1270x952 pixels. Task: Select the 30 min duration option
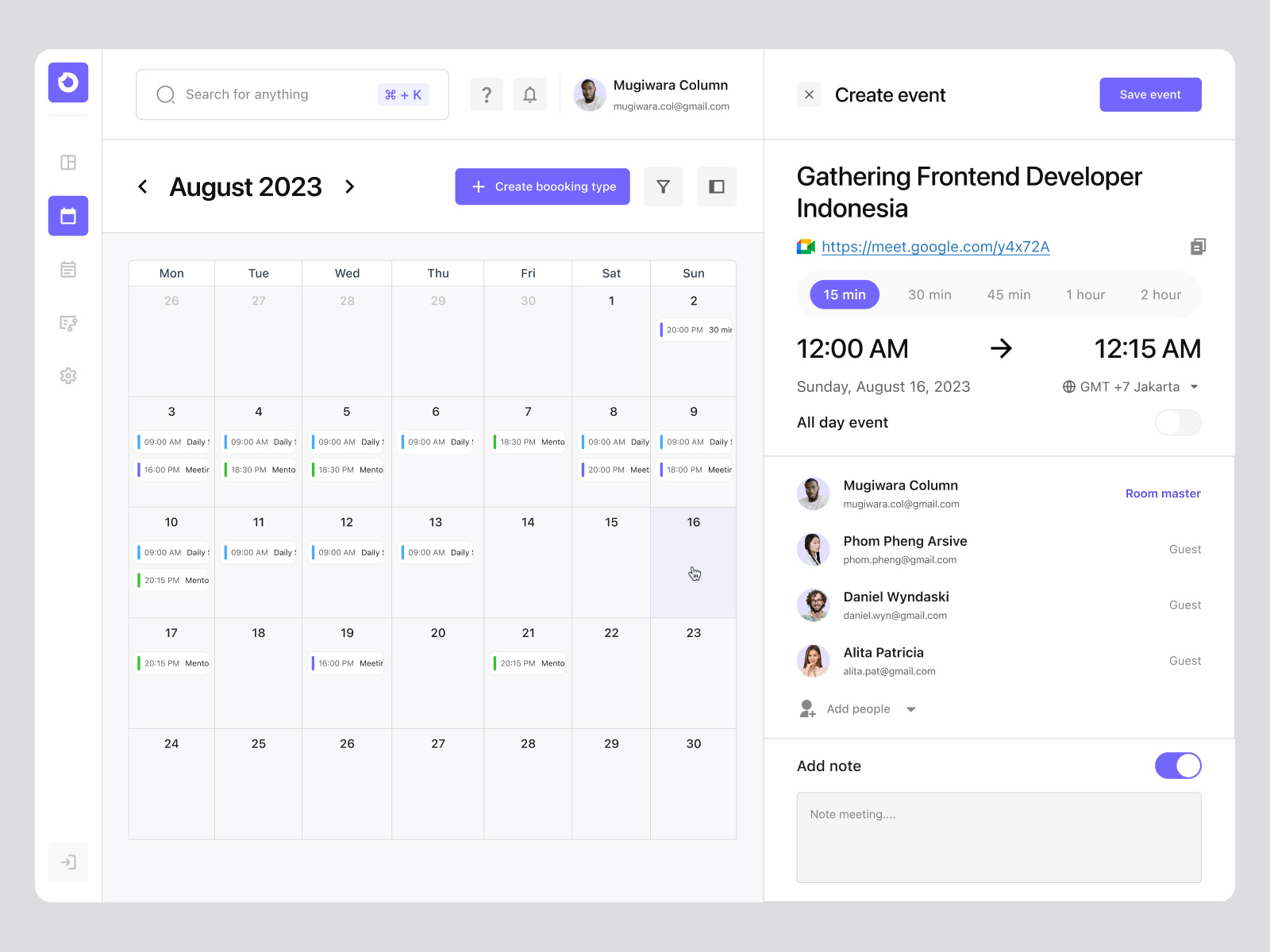[x=929, y=294]
